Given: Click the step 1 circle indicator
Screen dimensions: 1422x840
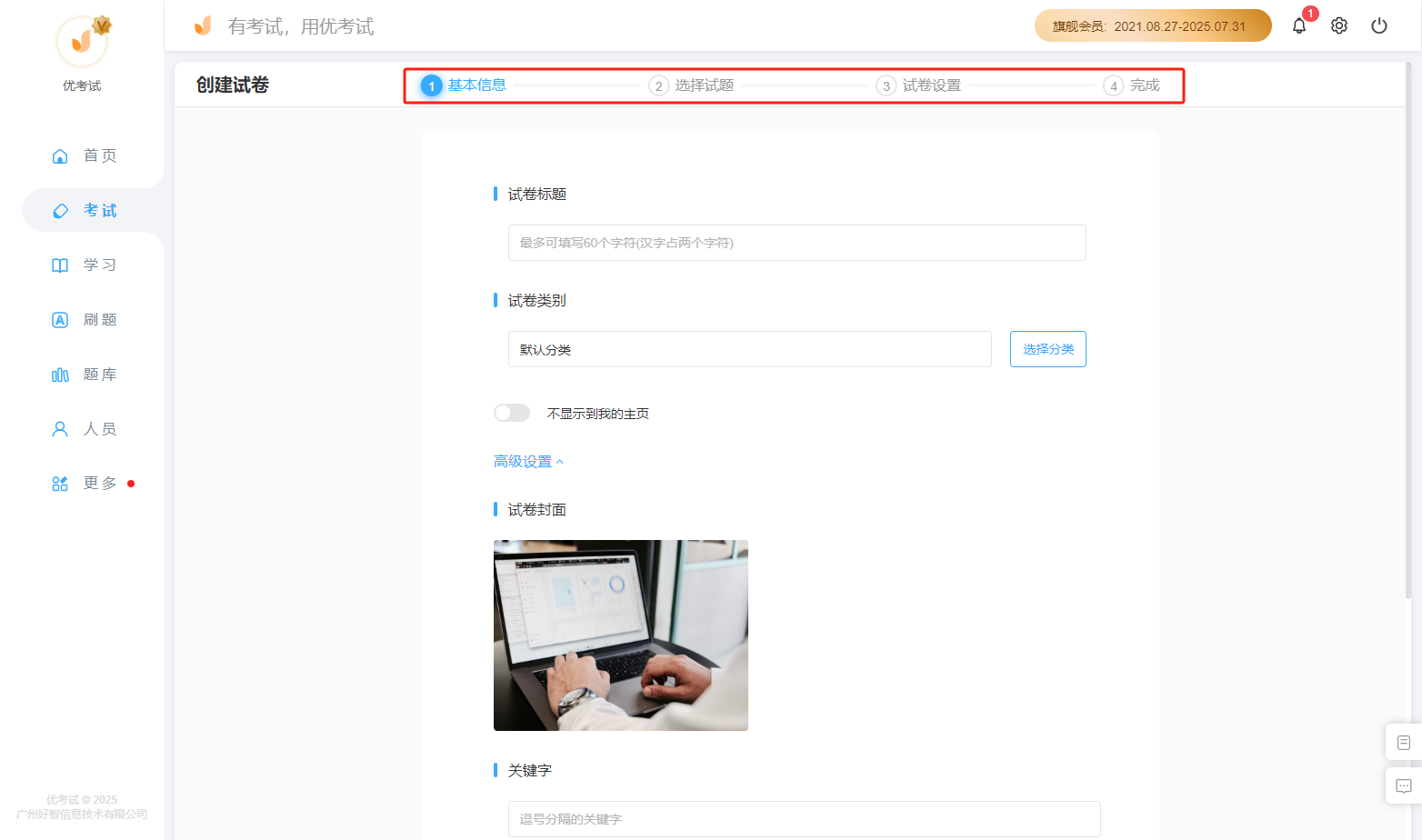Looking at the screenshot, I should [x=432, y=85].
